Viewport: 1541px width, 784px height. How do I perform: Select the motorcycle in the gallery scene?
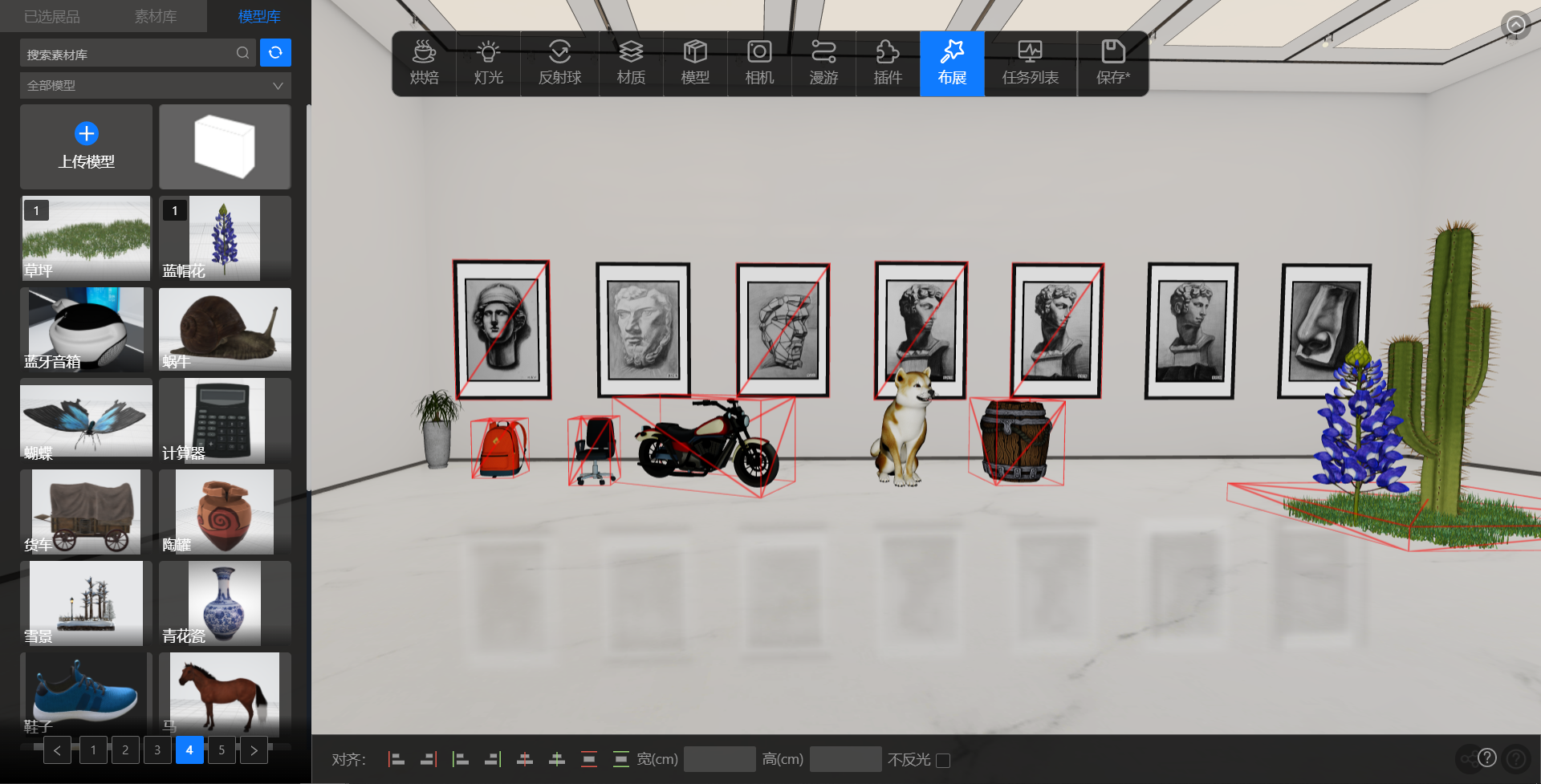[706, 444]
